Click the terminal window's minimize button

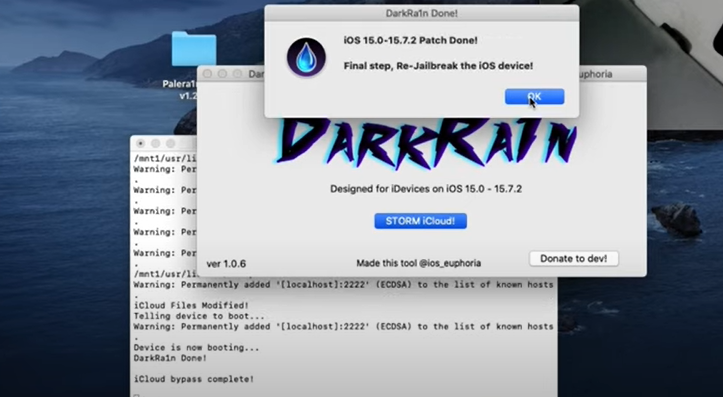[155, 143]
